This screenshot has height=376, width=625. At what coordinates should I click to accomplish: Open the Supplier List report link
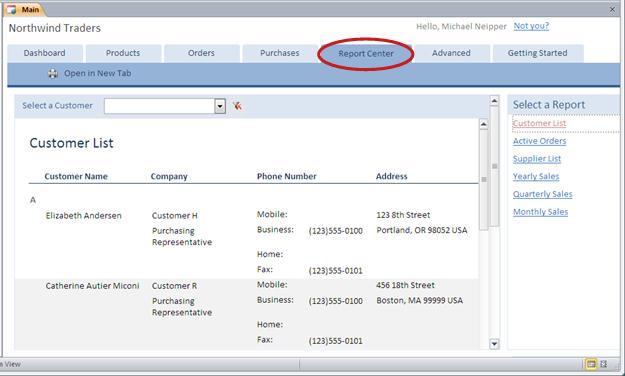pyautogui.click(x=537, y=159)
